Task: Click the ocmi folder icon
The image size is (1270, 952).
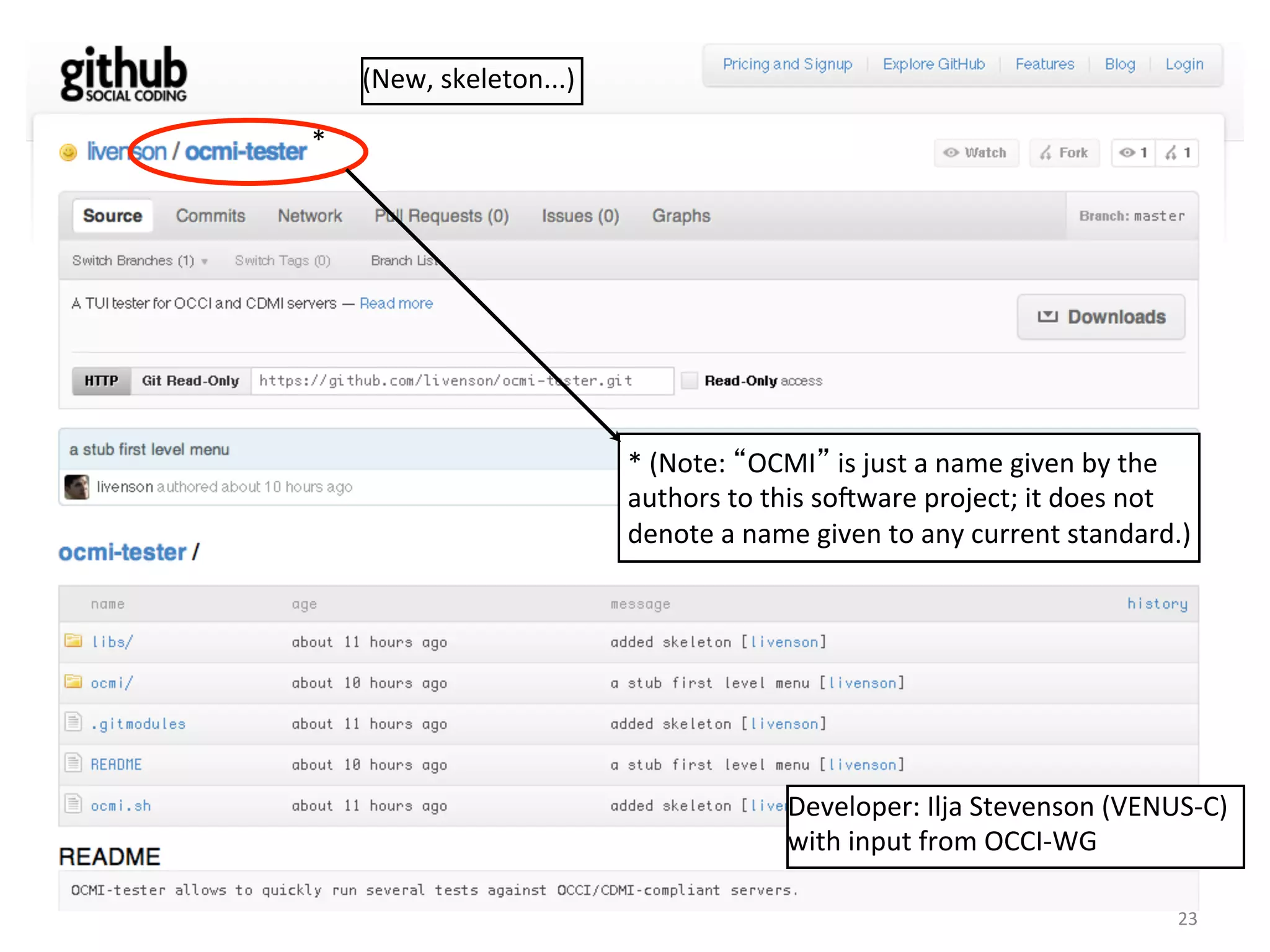Action: [73, 681]
